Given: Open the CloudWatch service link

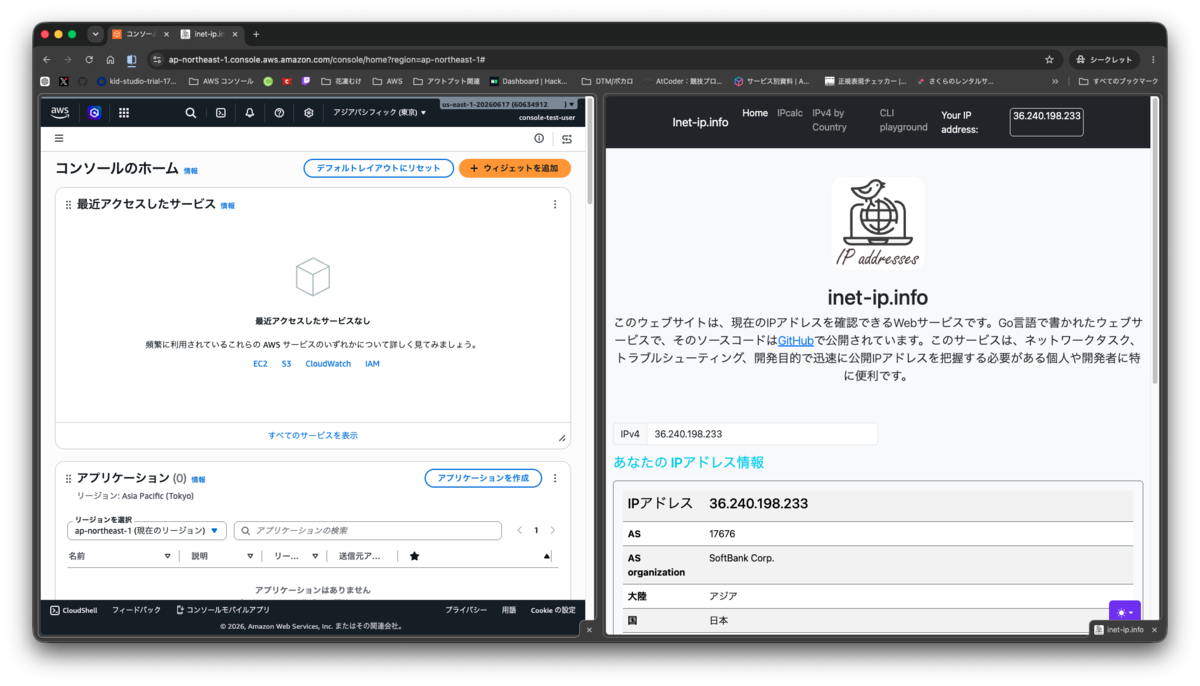Looking at the screenshot, I should coord(328,364).
